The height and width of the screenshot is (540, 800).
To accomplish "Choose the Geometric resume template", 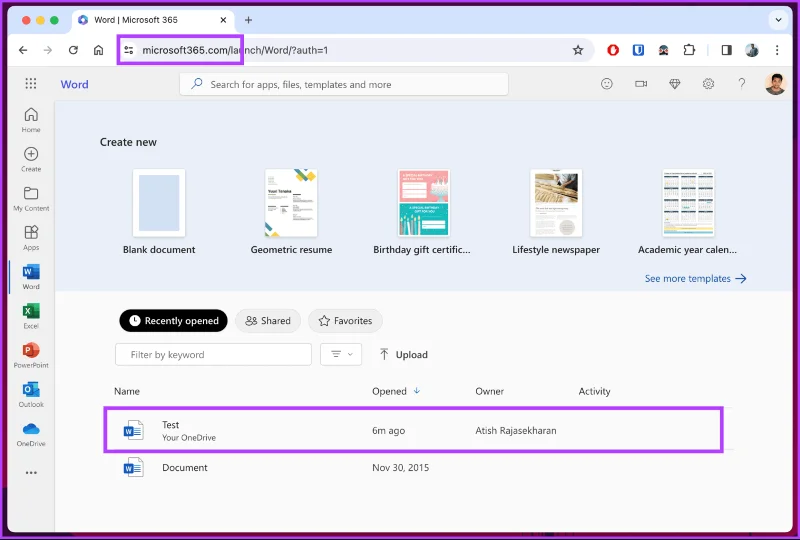I will (x=291, y=212).
